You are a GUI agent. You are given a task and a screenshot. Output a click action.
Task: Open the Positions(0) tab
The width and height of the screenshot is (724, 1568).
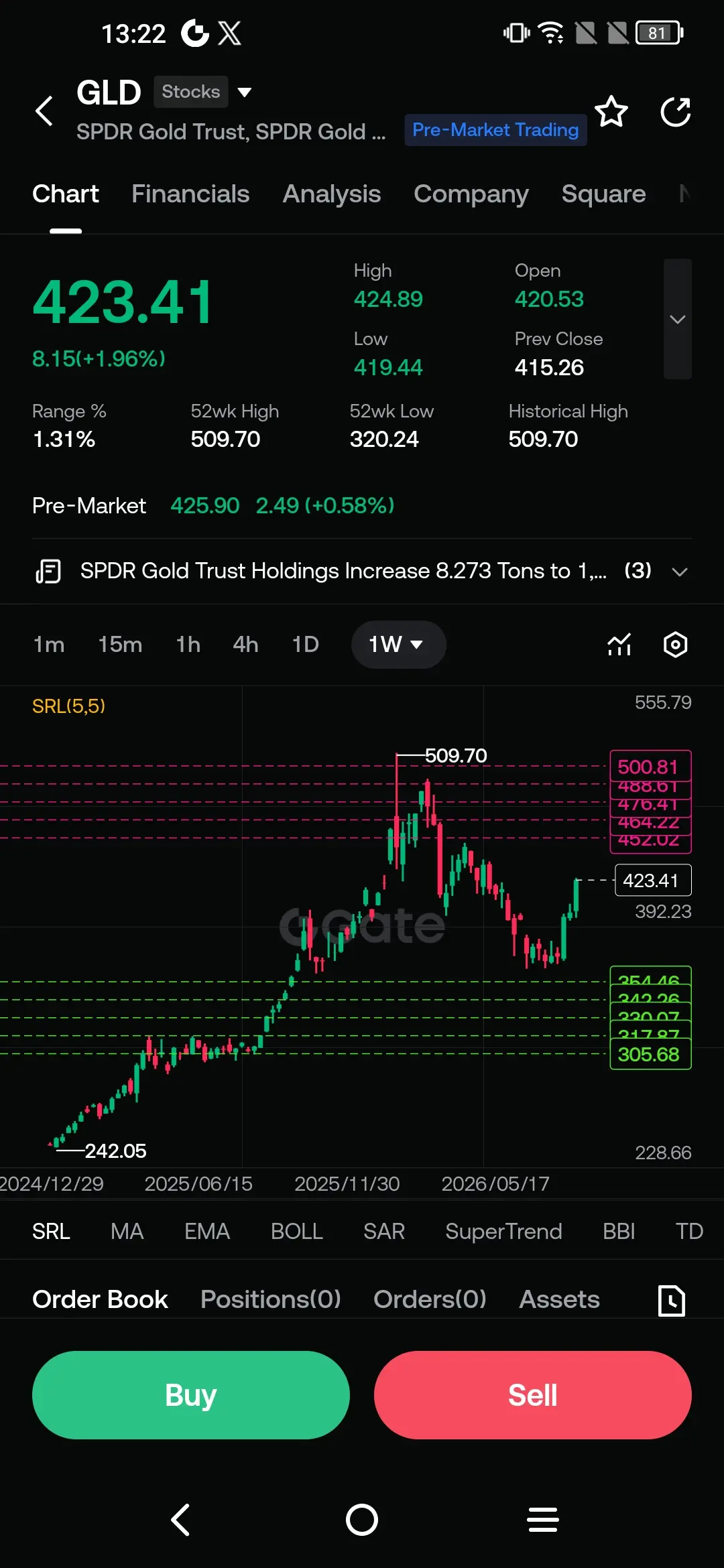[x=271, y=1299]
